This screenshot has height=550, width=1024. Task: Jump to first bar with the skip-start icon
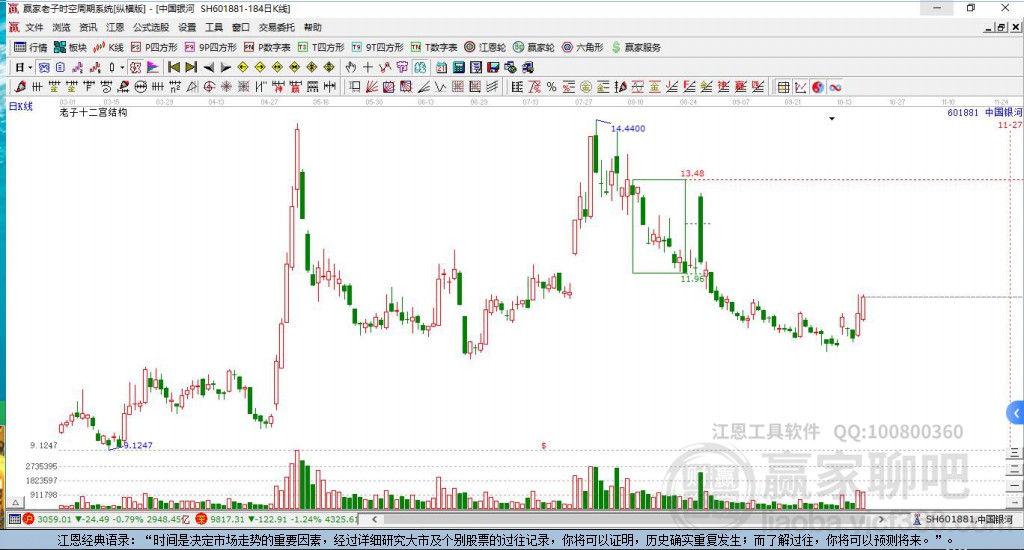click(x=174, y=67)
